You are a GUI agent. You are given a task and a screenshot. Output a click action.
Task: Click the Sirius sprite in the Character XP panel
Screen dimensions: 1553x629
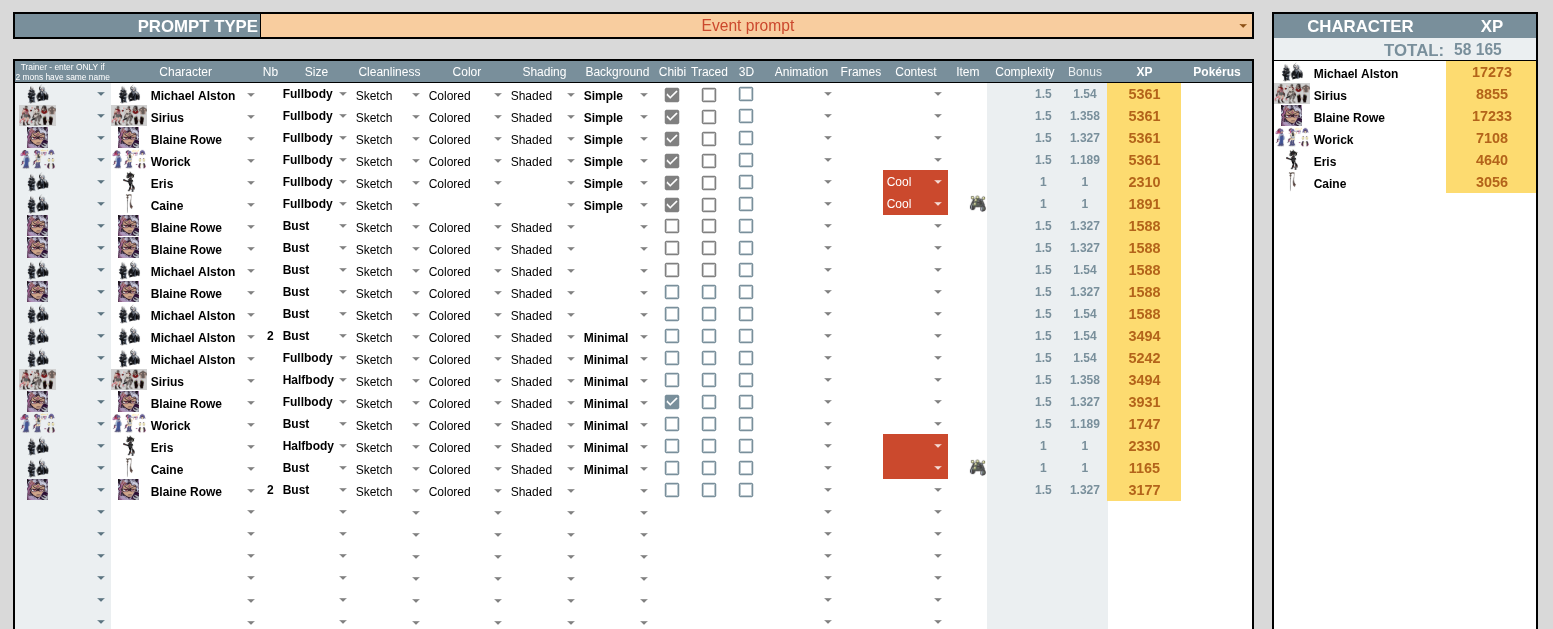pos(1292,94)
